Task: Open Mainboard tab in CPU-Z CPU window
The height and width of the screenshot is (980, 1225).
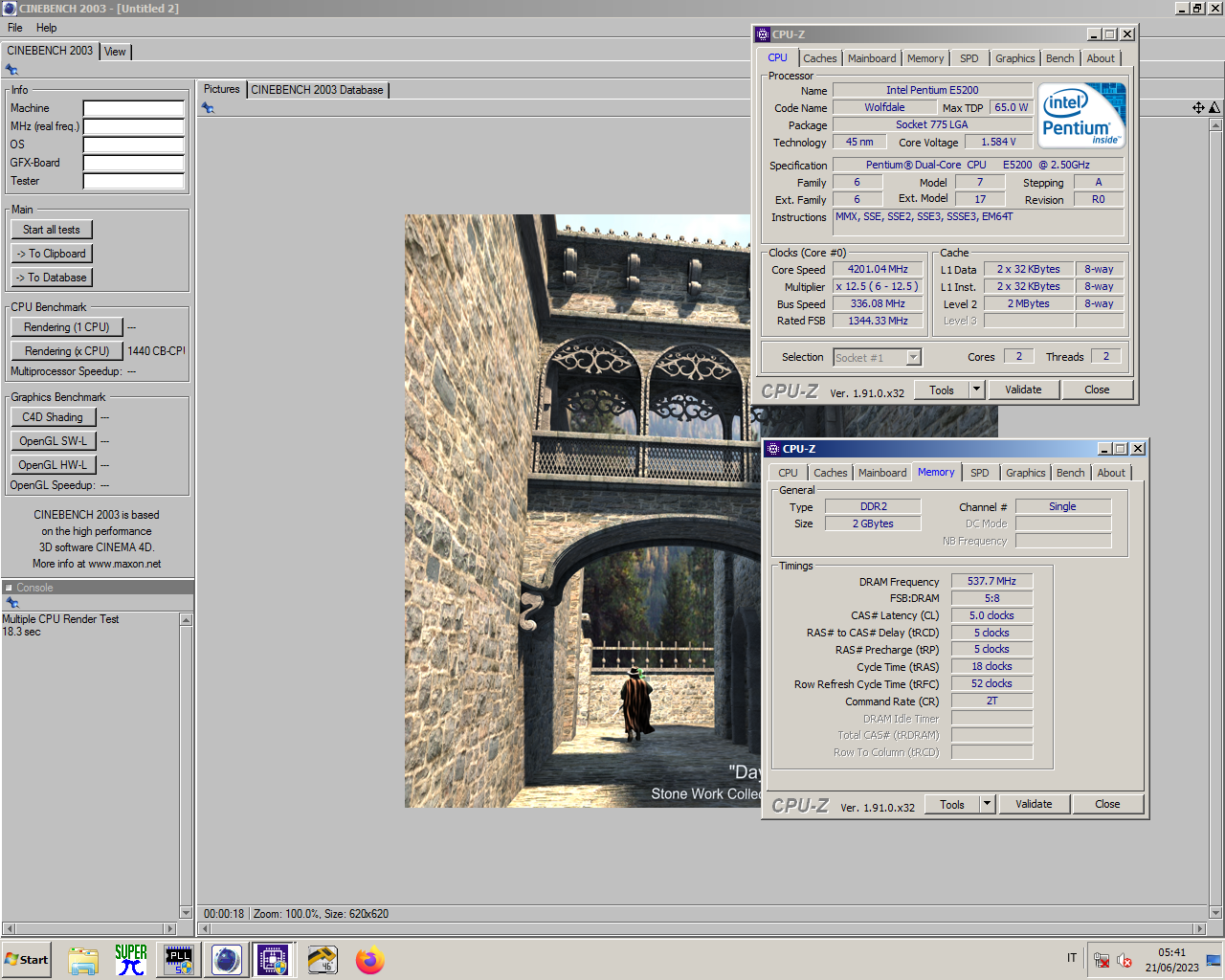Action: [x=872, y=58]
